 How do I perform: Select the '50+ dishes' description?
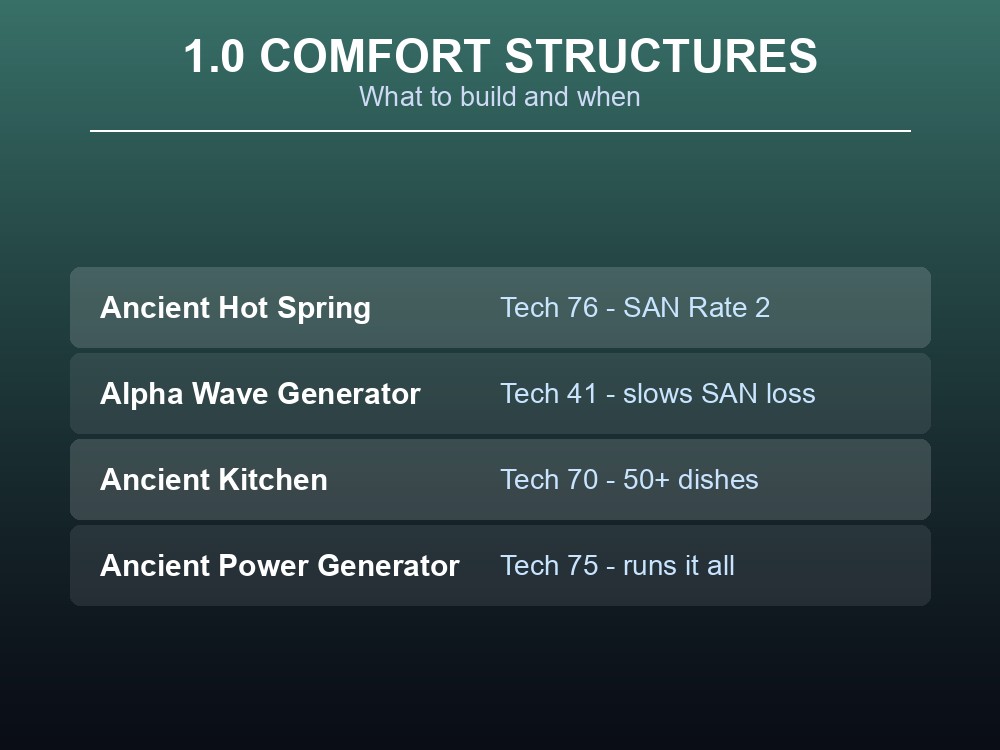pos(691,480)
